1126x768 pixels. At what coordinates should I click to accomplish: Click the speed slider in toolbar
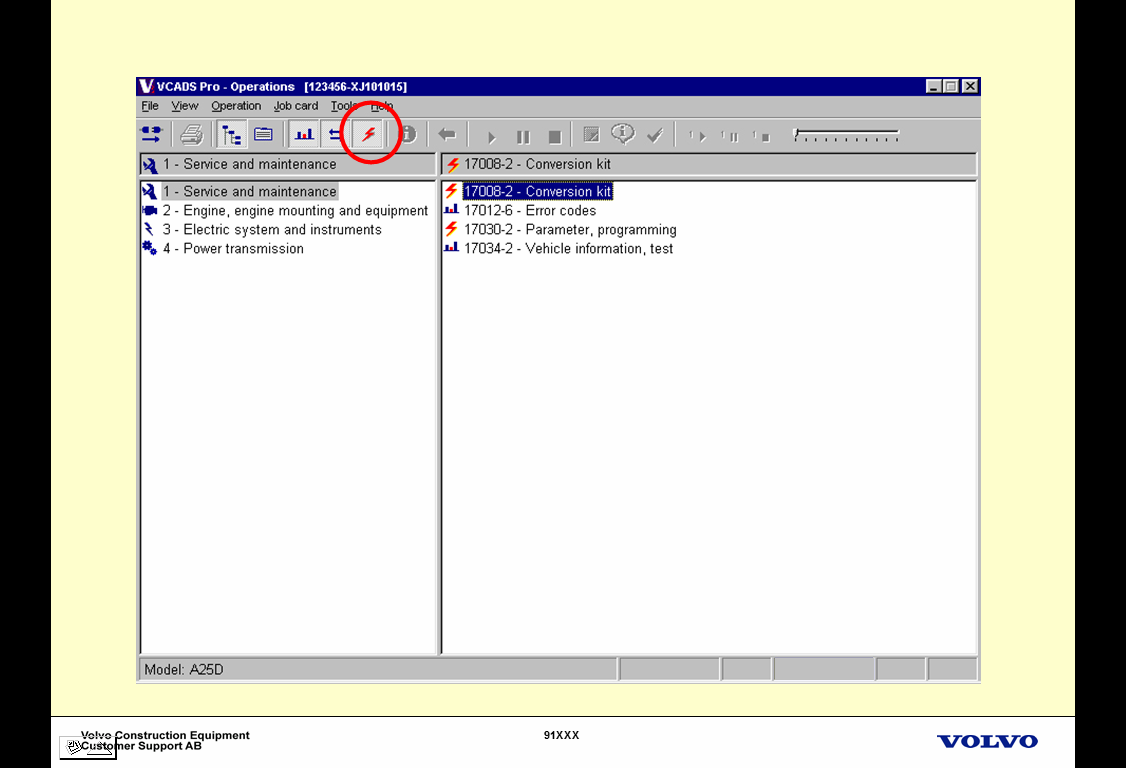point(846,135)
